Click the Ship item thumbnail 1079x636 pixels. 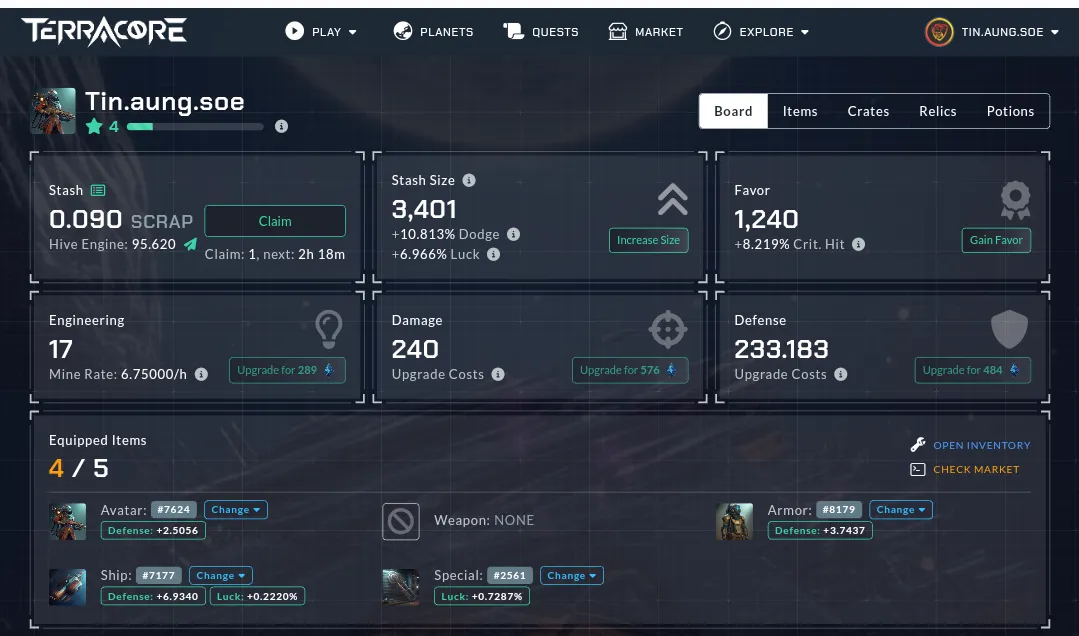pyautogui.click(x=67, y=586)
